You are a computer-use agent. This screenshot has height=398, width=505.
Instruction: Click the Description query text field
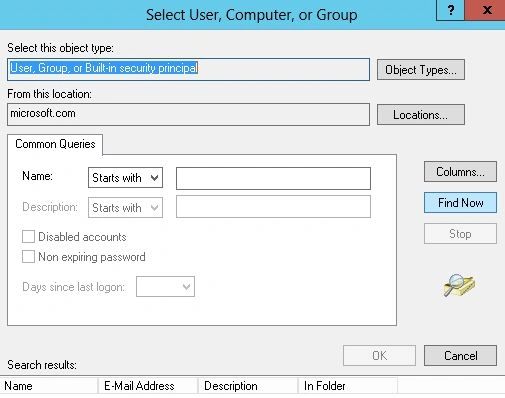coord(273,207)
